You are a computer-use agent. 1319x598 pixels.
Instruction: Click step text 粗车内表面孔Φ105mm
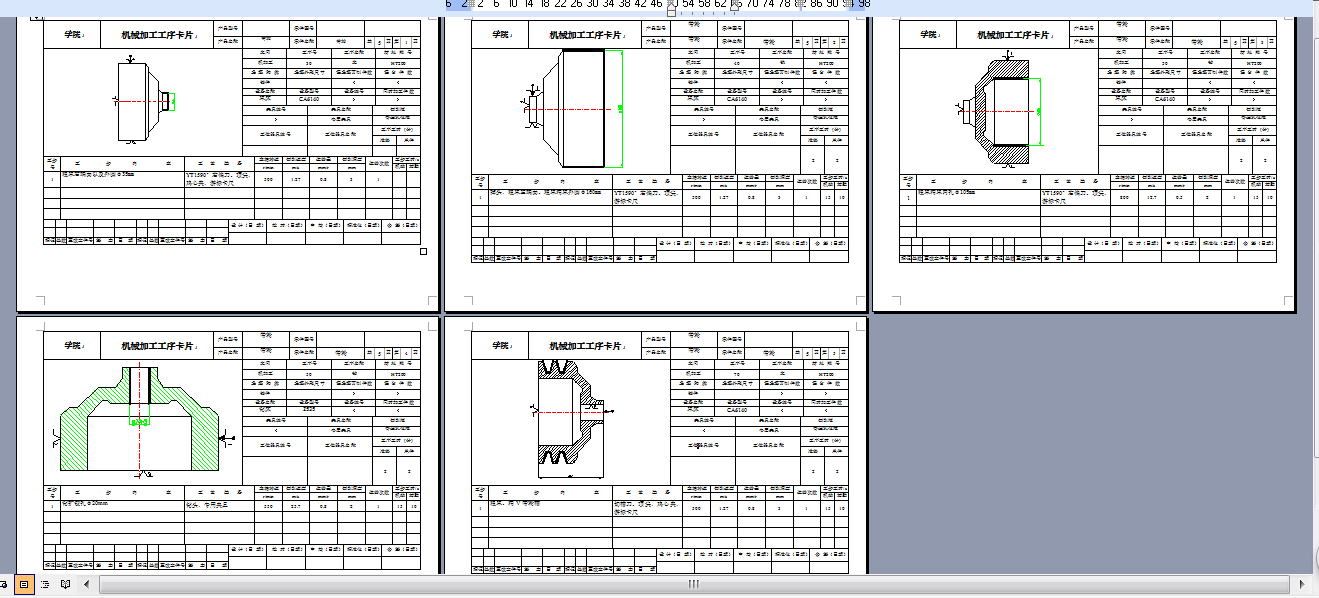pyautogui.click(x=947, y=192)
